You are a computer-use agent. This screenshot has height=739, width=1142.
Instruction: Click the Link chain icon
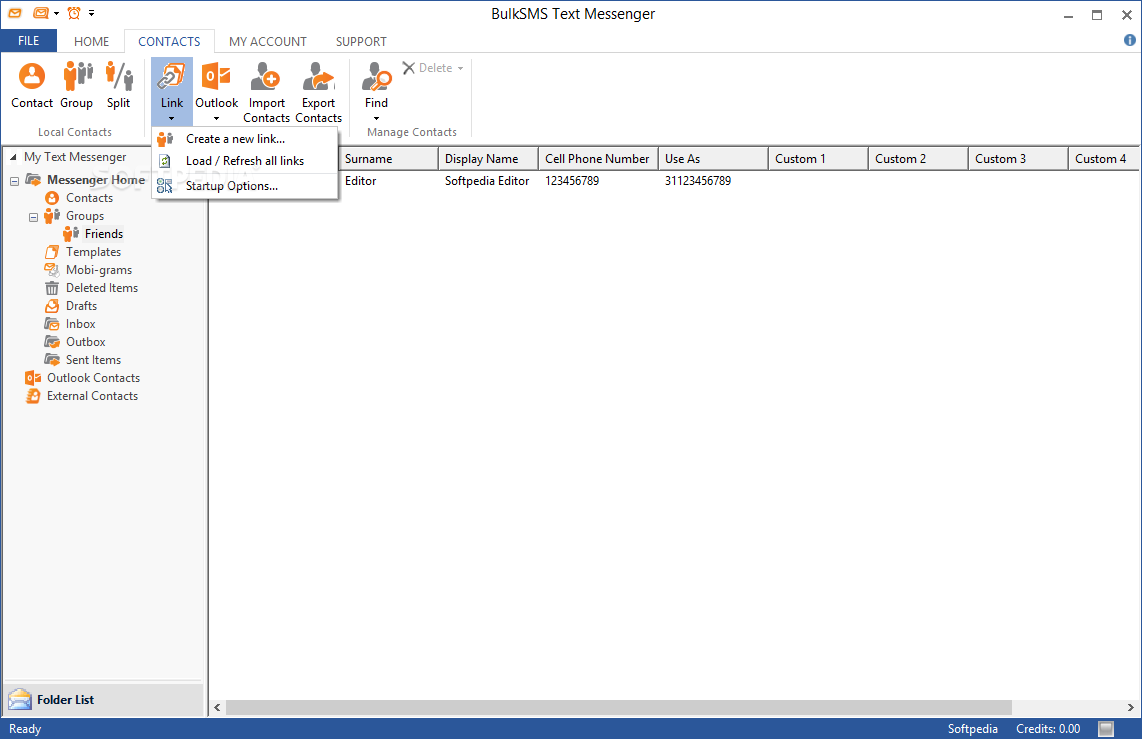pos(172,76)
